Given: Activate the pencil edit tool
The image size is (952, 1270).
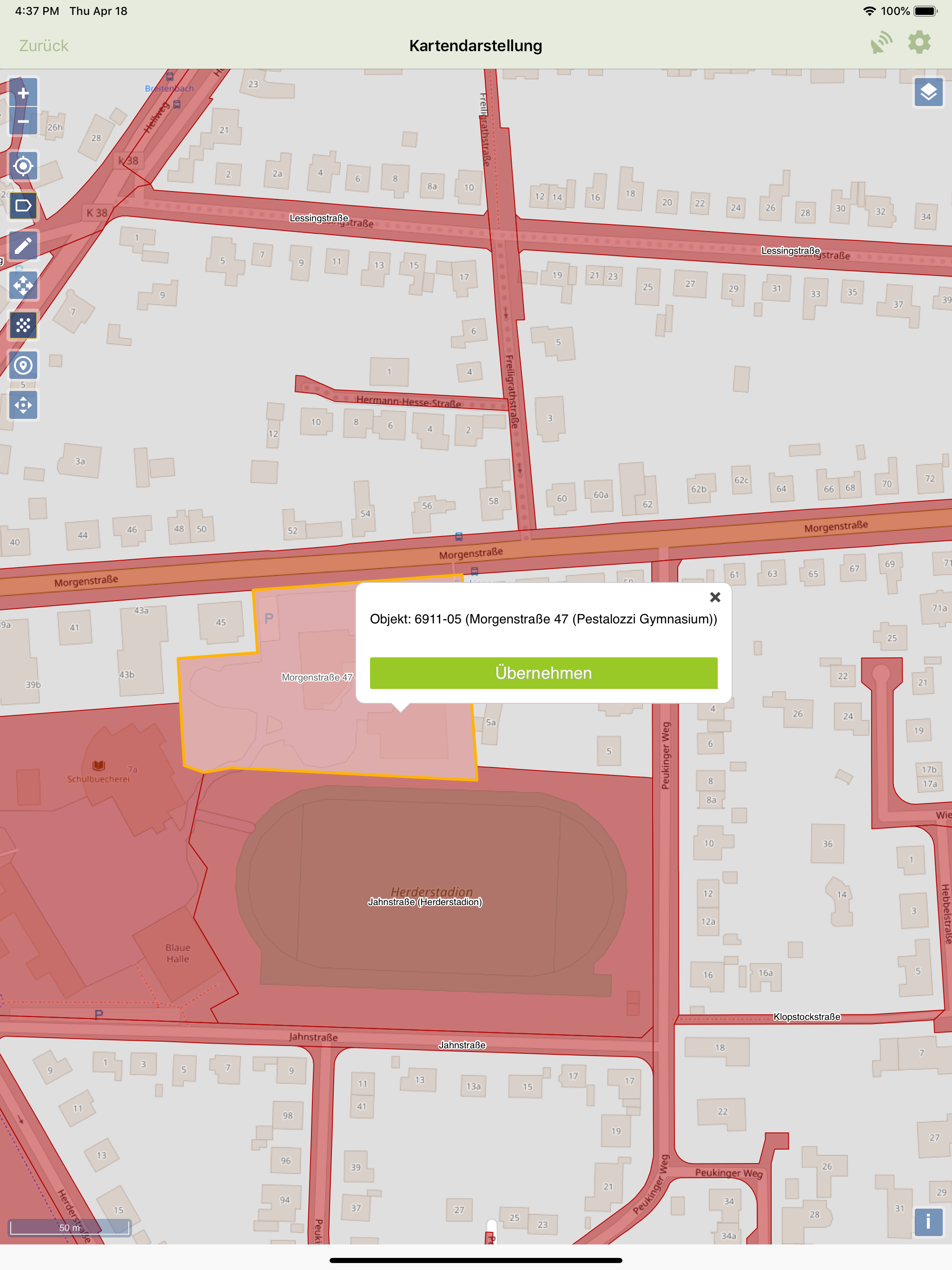Looking at the screenshot, I should (23, 246).
